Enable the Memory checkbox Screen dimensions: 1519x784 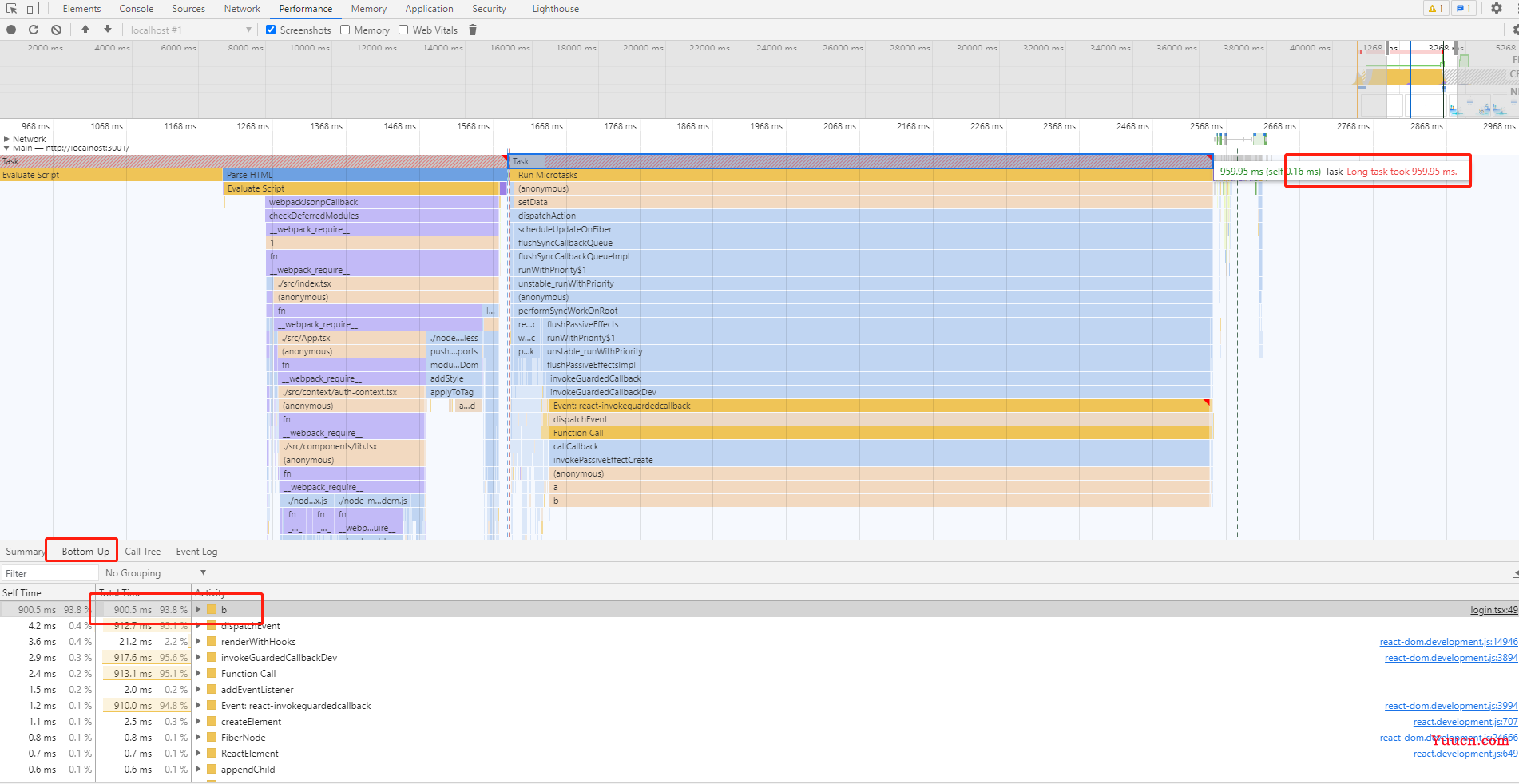[345, 30]
